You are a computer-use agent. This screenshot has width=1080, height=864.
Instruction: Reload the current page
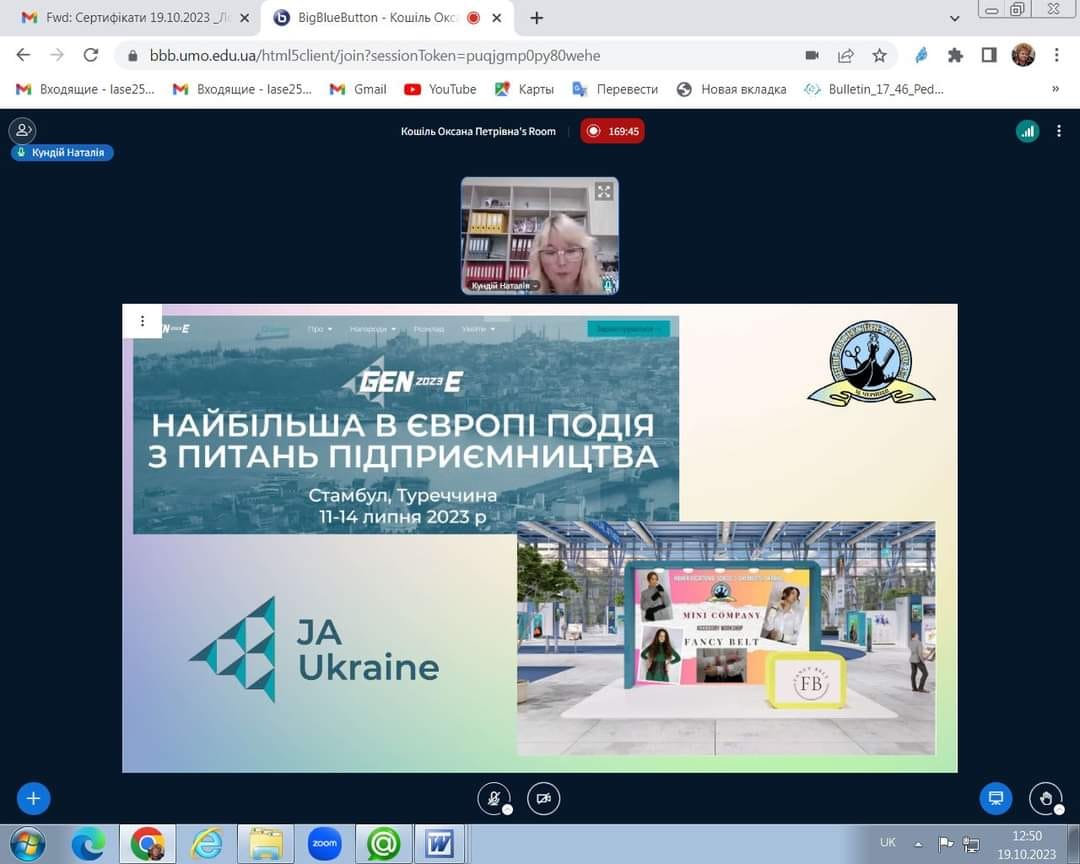(90, 55)
